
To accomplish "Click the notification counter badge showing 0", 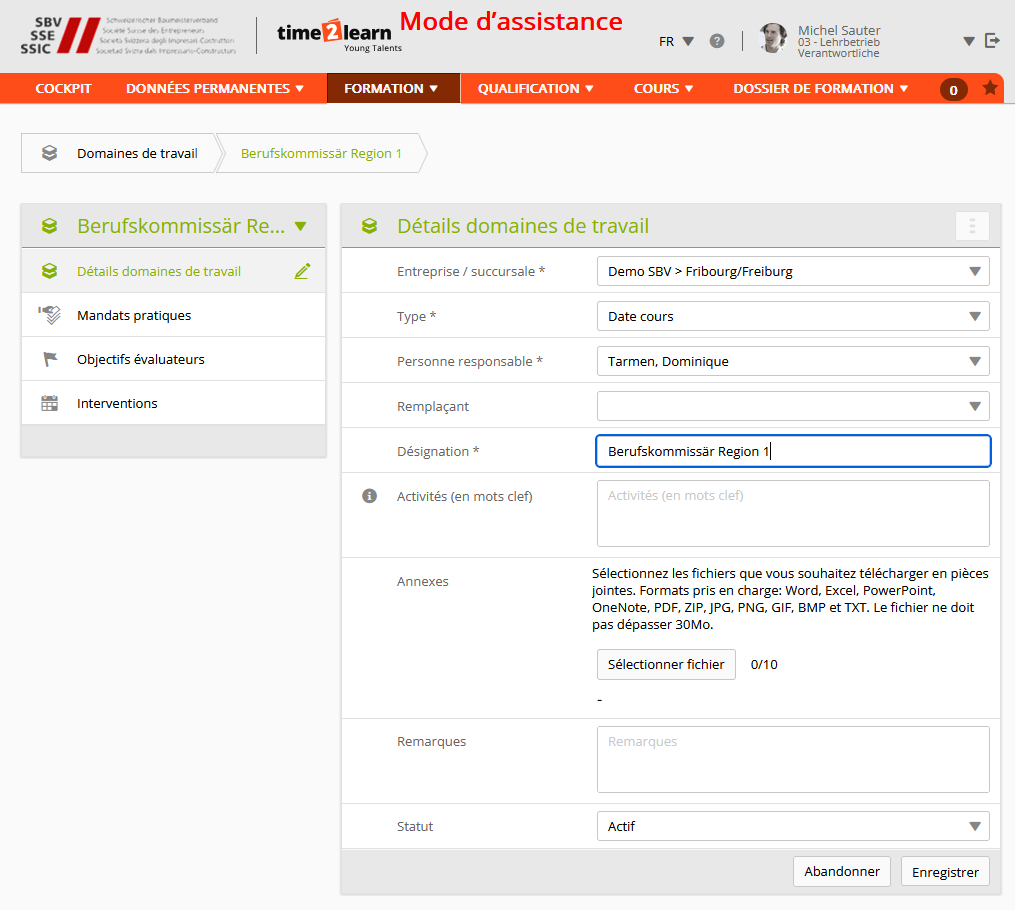I will click(953, 90).
